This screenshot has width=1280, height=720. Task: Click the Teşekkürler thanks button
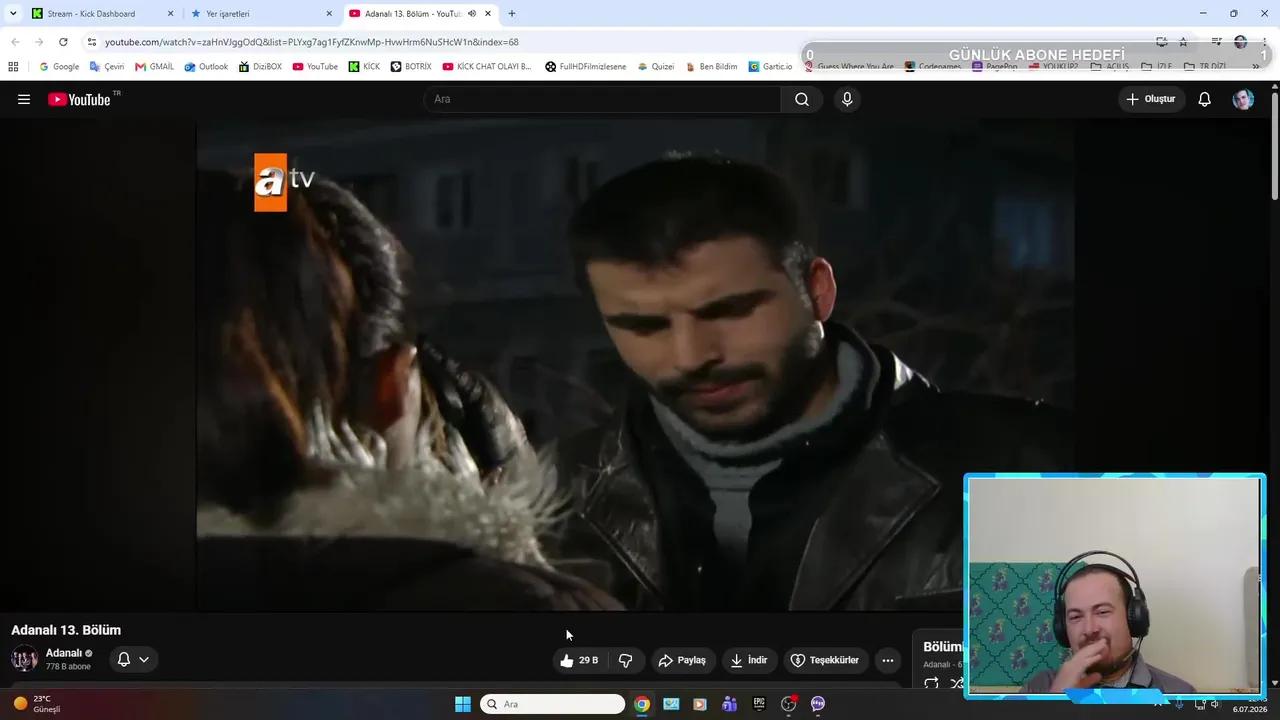click(x=825, y=660)
